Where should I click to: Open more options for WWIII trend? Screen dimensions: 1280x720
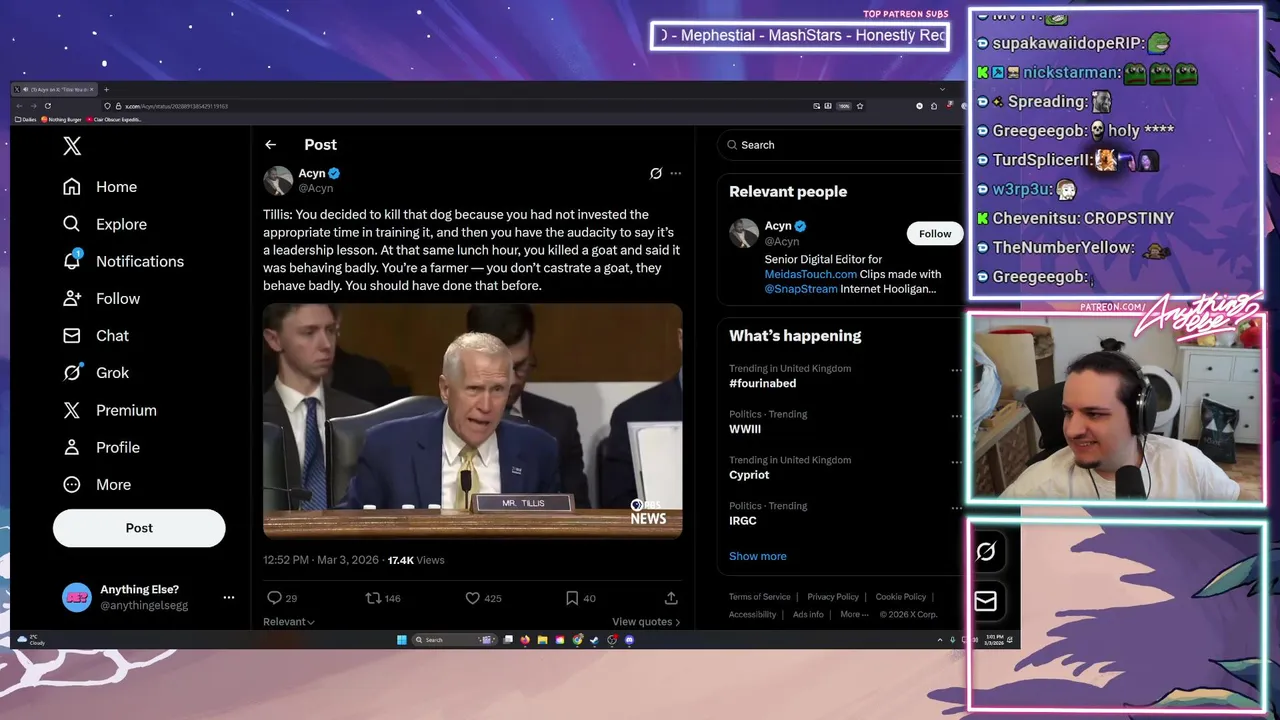coord(956,416)
